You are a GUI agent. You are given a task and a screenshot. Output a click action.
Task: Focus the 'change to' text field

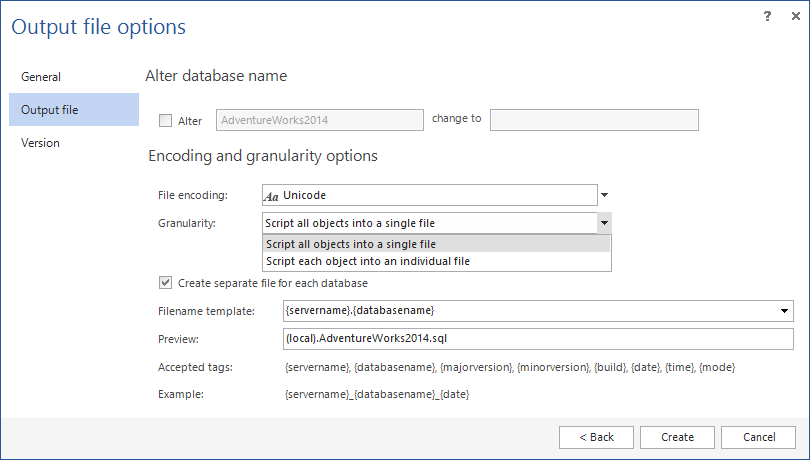click(594, 120)
